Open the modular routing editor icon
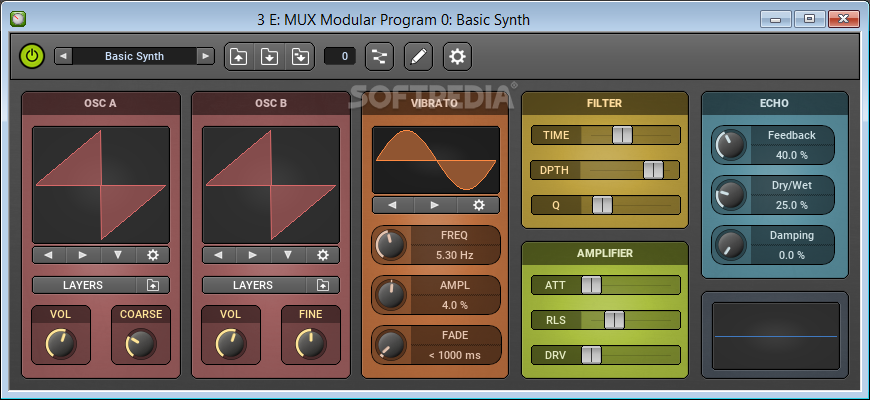 coord(380,57)
